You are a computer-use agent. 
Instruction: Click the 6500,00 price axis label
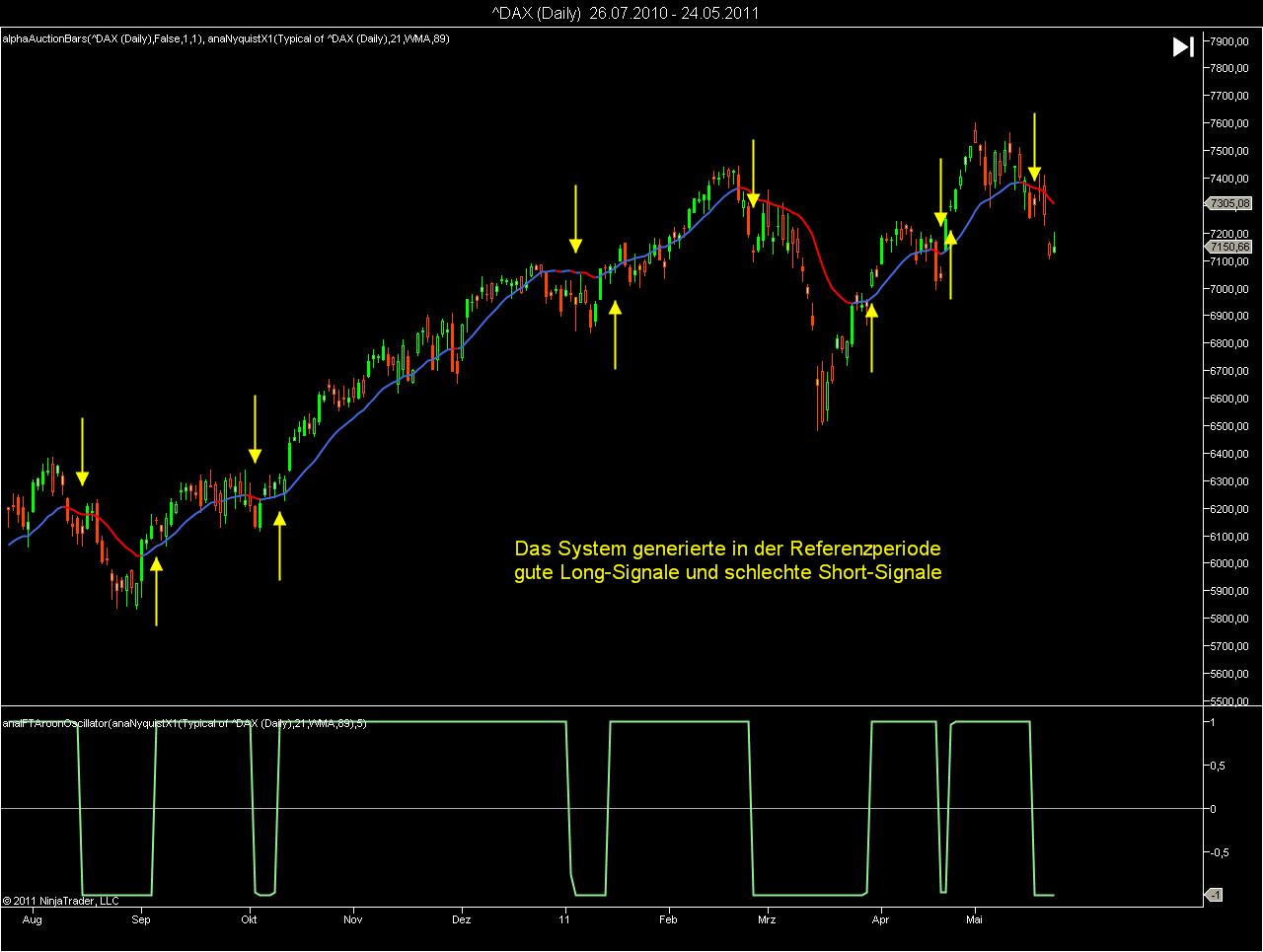pyautogui.click(x=1230, y=426)
